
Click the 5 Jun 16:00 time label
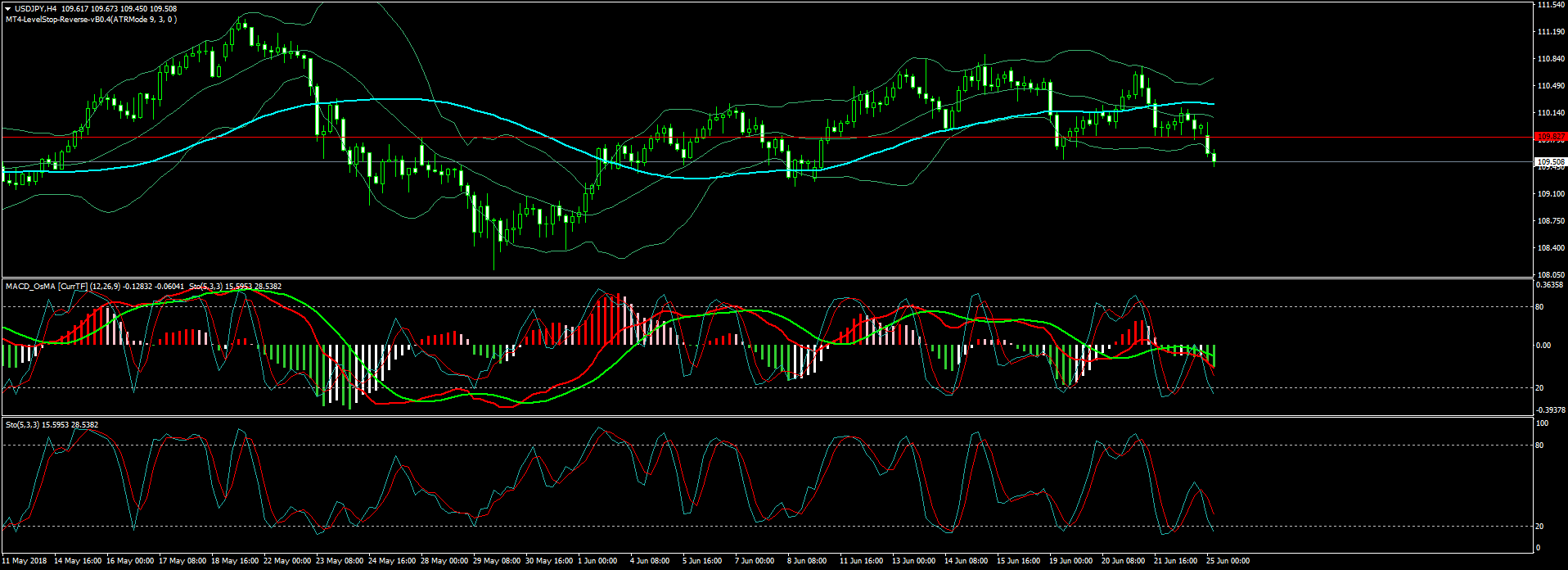click(x=703, y=561)
